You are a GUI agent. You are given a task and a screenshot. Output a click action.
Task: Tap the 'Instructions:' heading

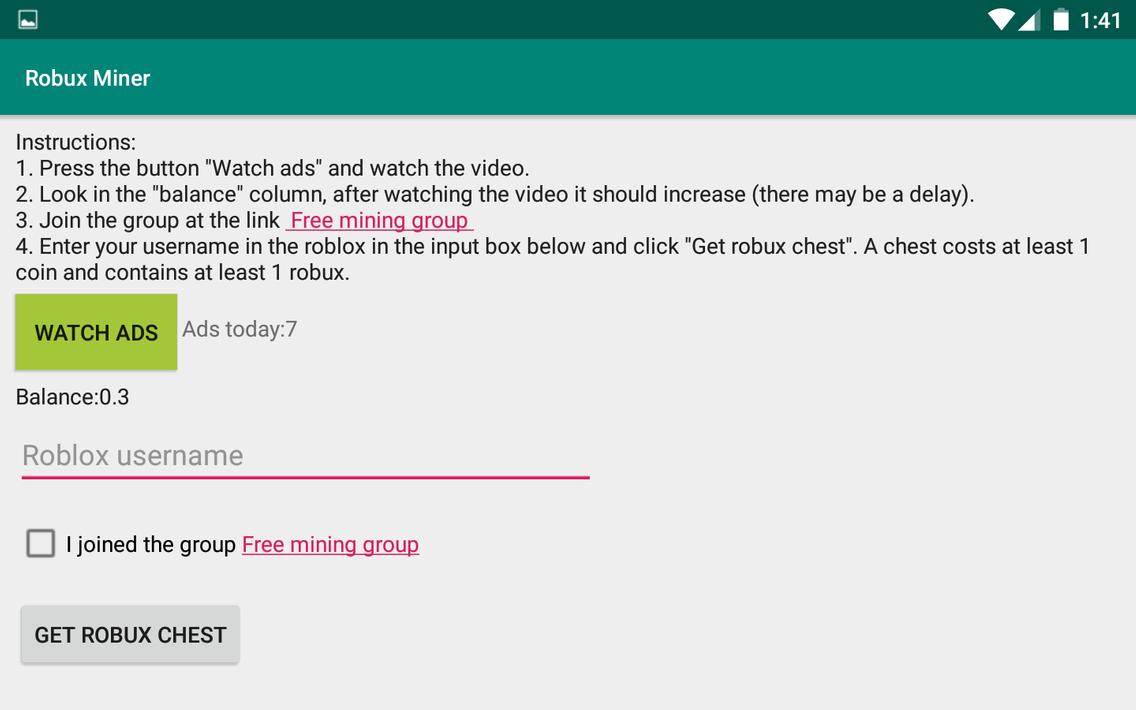[76, 142]
